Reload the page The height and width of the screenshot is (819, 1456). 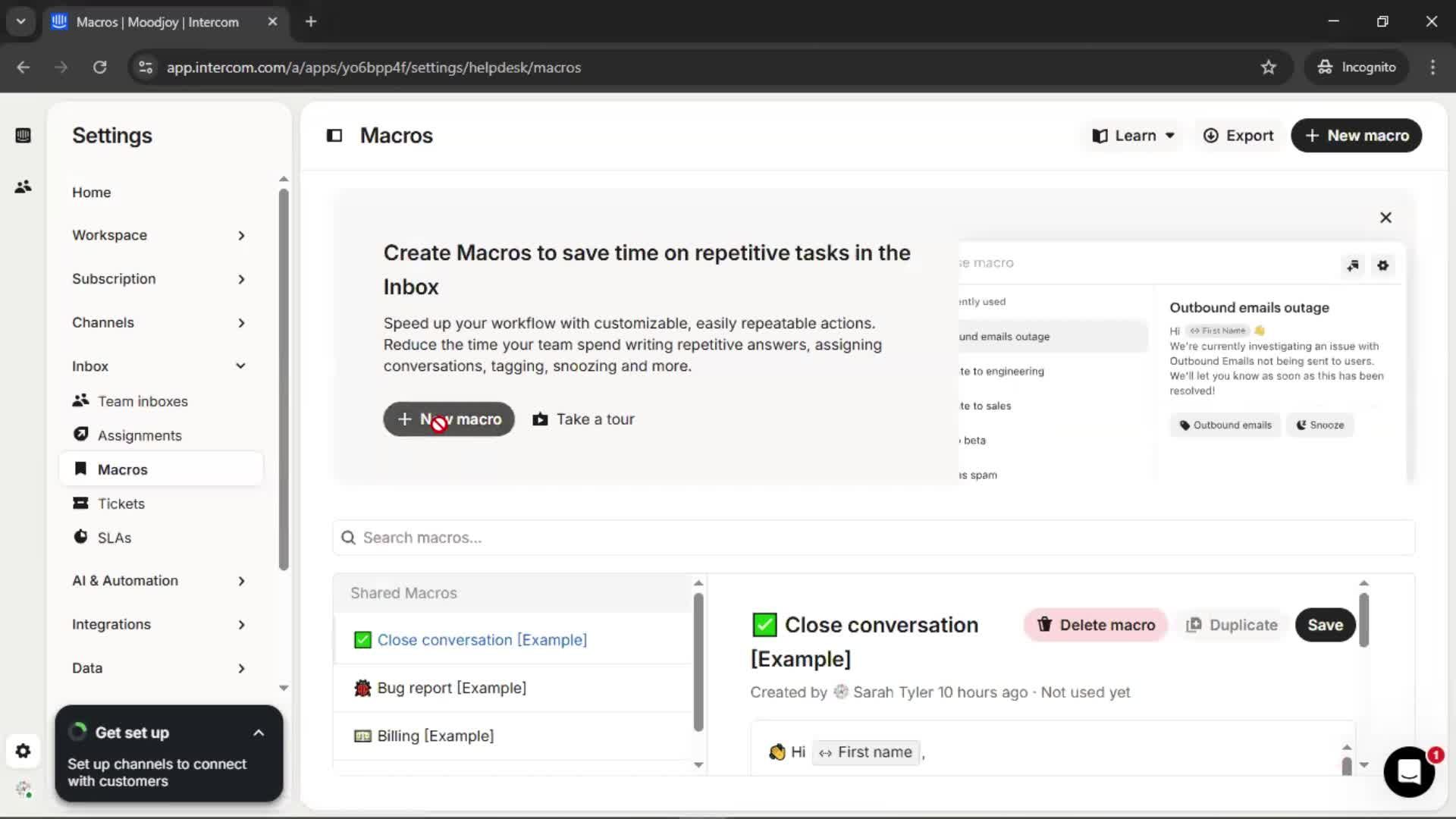[x=100, y=67]
